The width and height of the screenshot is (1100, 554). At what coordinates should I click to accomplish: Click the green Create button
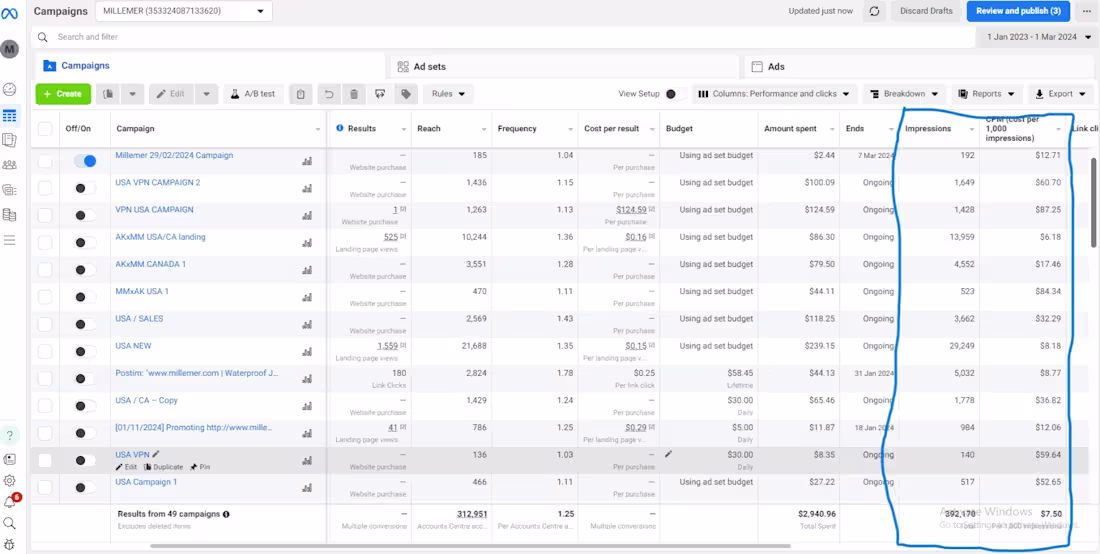63,94
